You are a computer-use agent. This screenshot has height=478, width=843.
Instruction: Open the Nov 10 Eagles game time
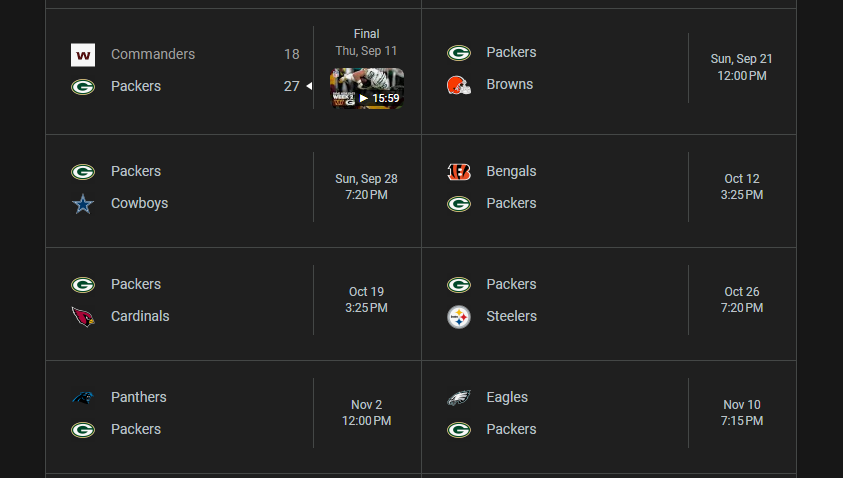[741, 412]
